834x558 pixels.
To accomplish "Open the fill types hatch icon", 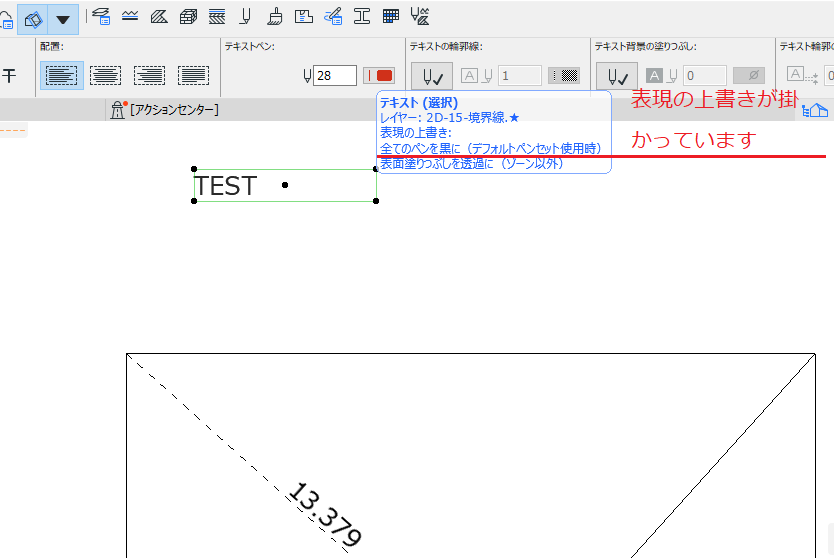I will tap(159, 16).
